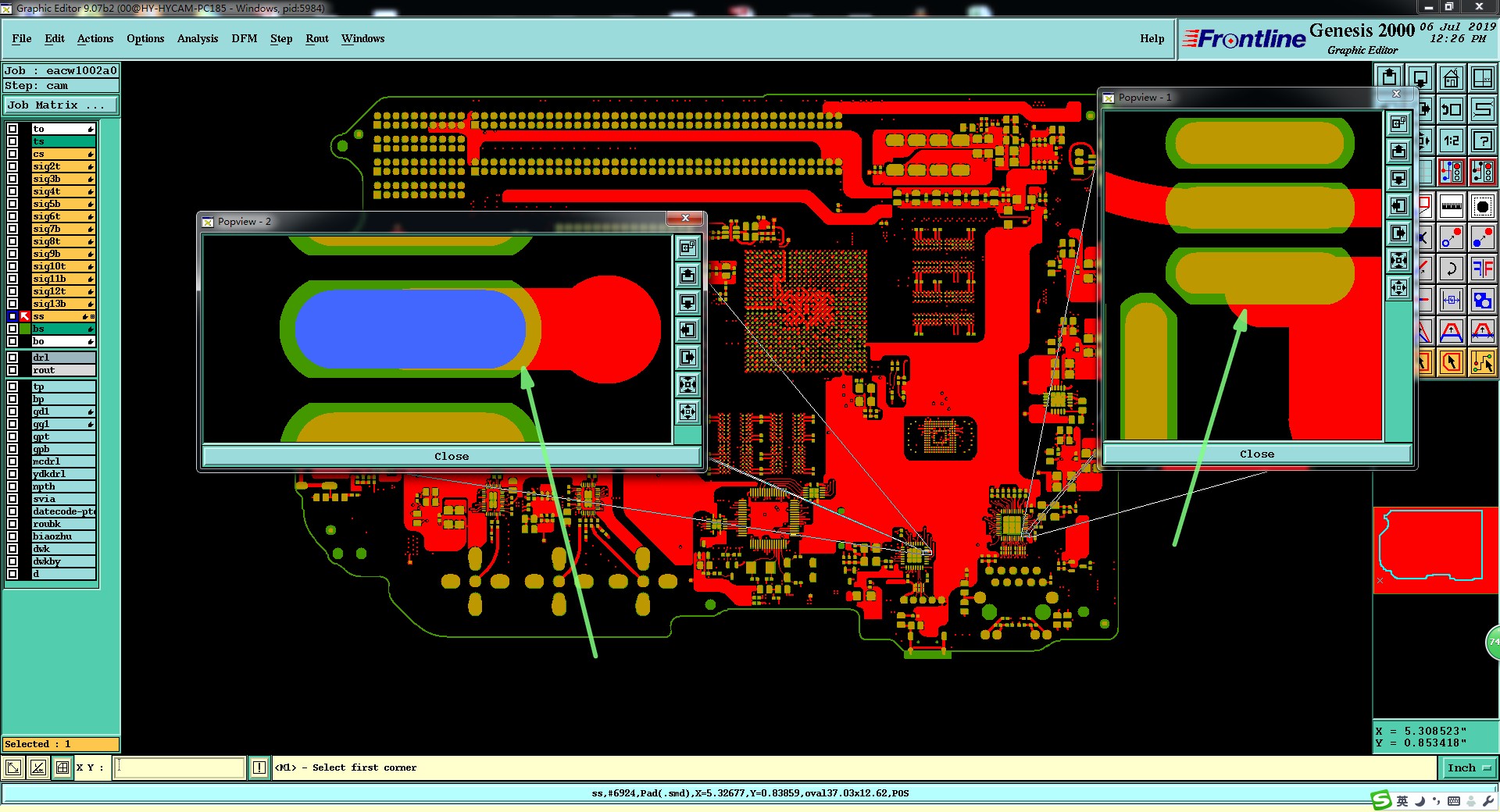
Task: Click the wrench settings tray icon
Action: click(x=1487, y=801)
